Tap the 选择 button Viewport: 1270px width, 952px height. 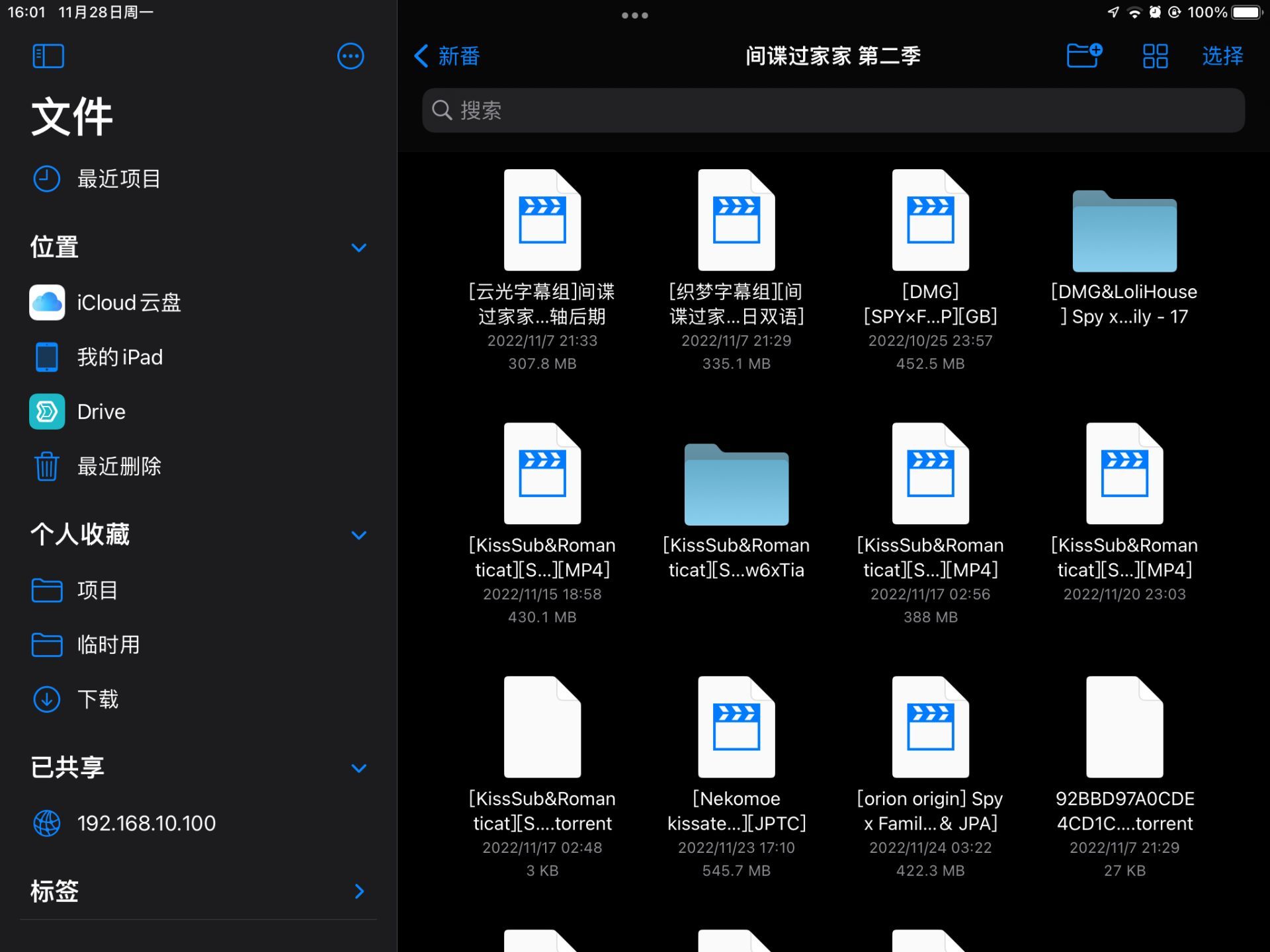click(x=1222, y=56)
